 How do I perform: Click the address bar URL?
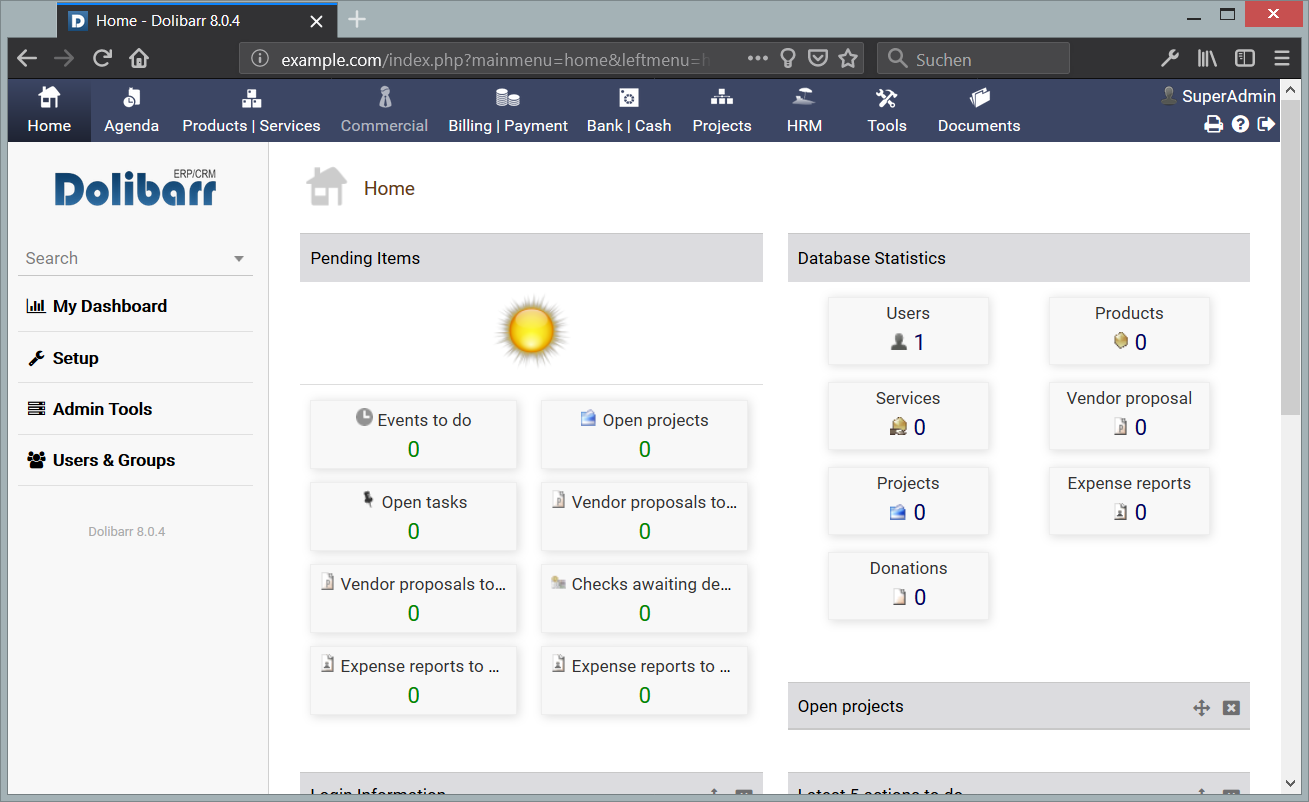point(495,59)
